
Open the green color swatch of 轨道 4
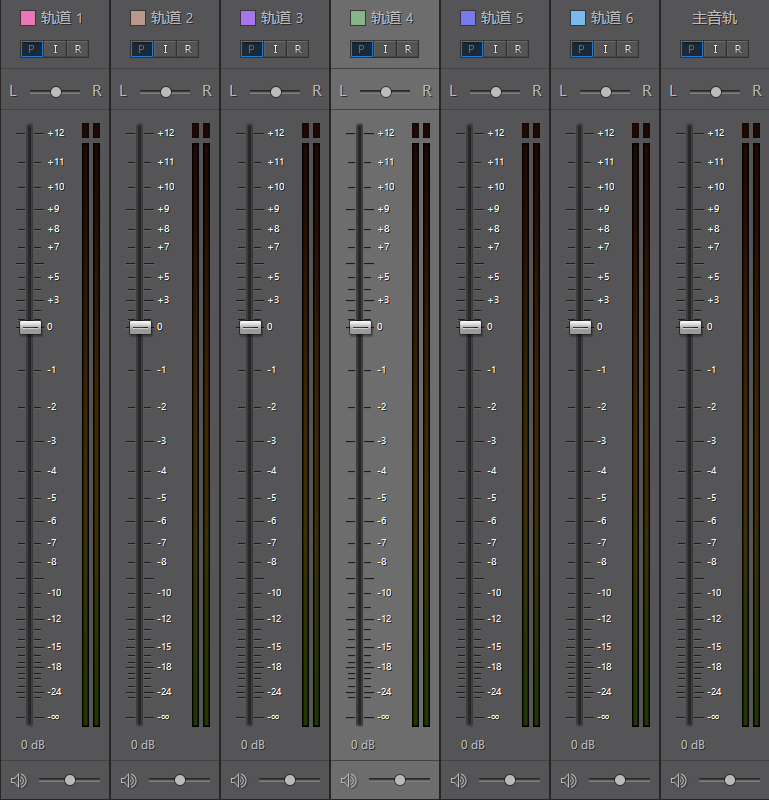[358, 18]
